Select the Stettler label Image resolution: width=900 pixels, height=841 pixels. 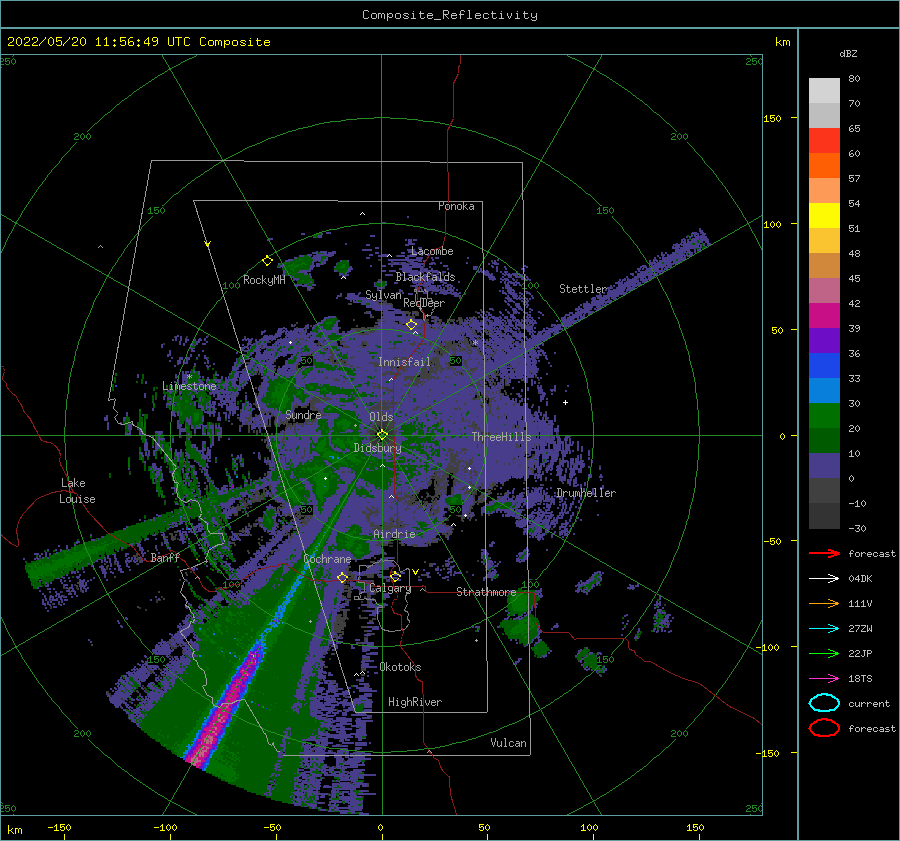pos(583,289)
